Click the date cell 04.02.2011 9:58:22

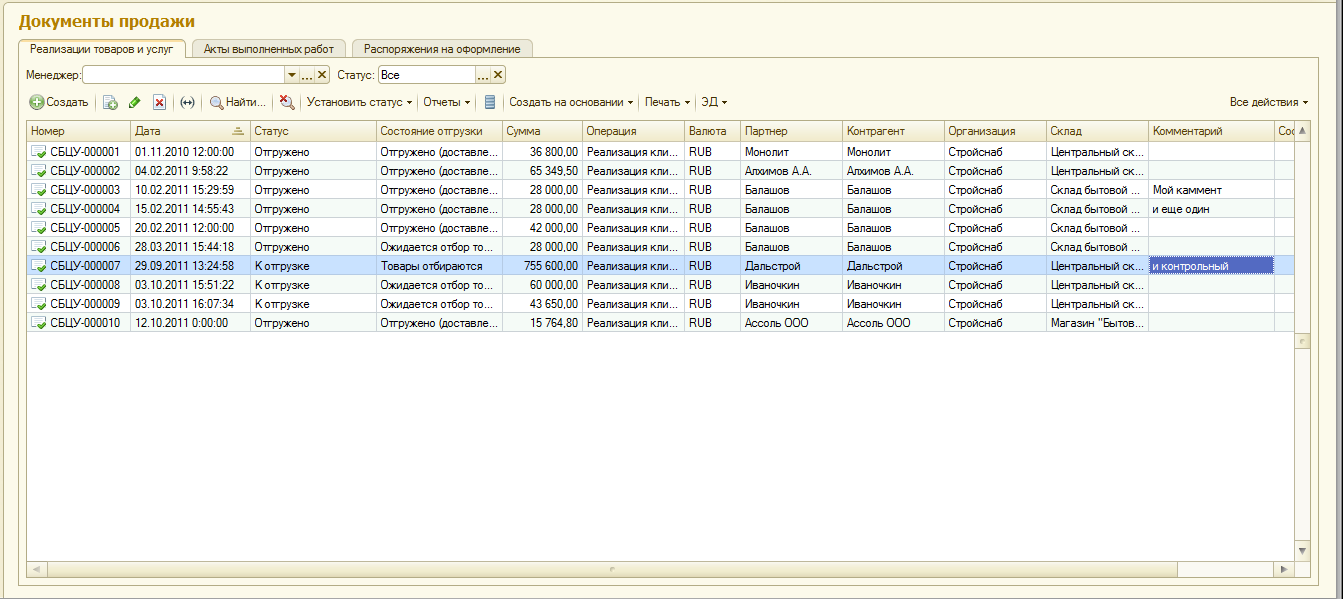click(190, 171)
